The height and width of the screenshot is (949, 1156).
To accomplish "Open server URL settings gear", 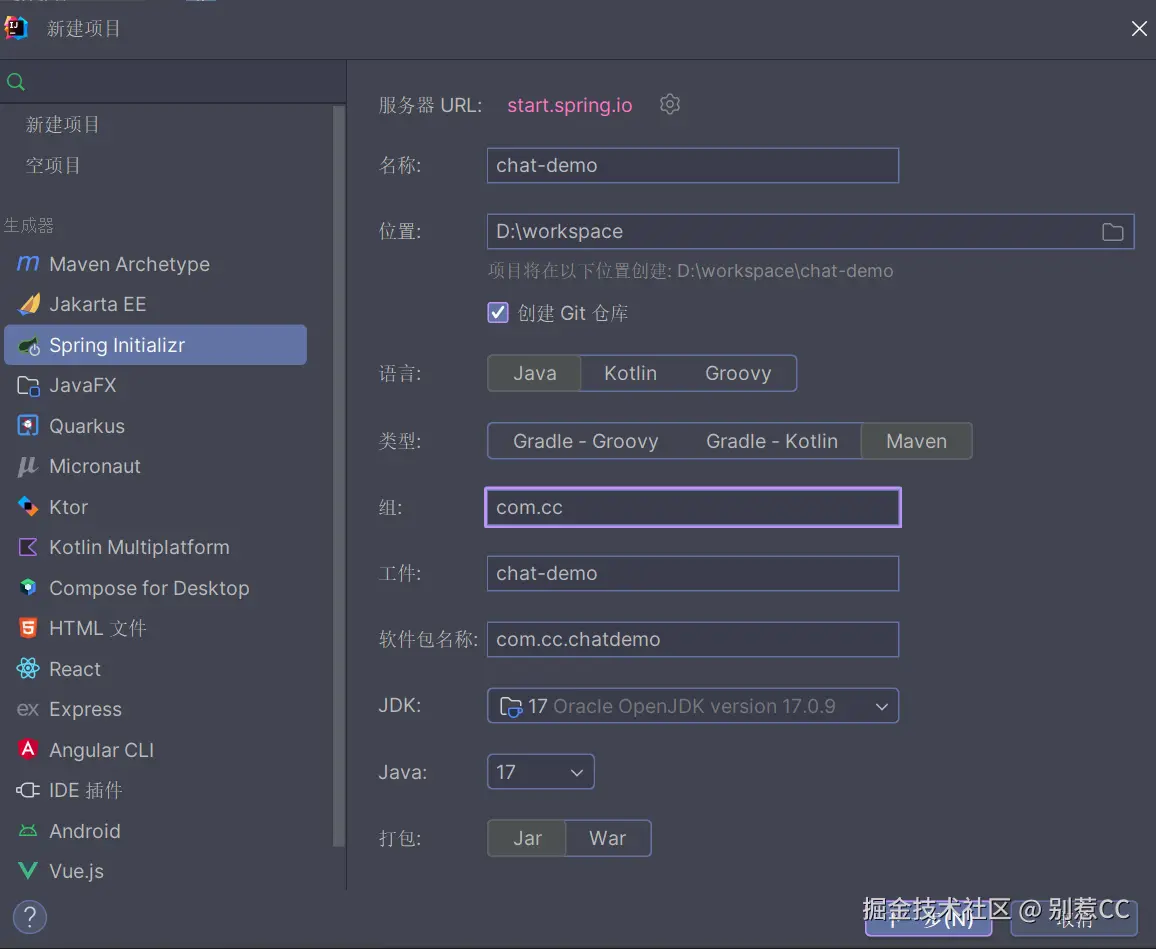I will [669, 104].
